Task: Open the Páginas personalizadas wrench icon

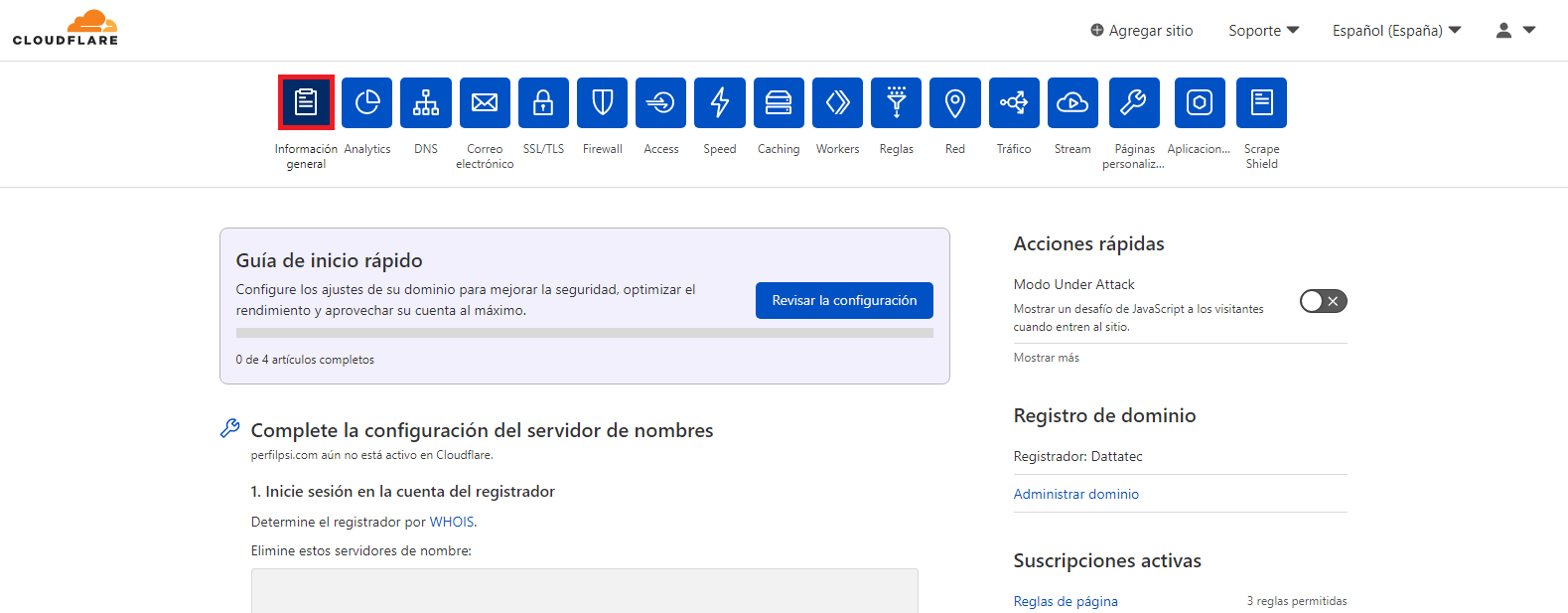Action: 1134,102
